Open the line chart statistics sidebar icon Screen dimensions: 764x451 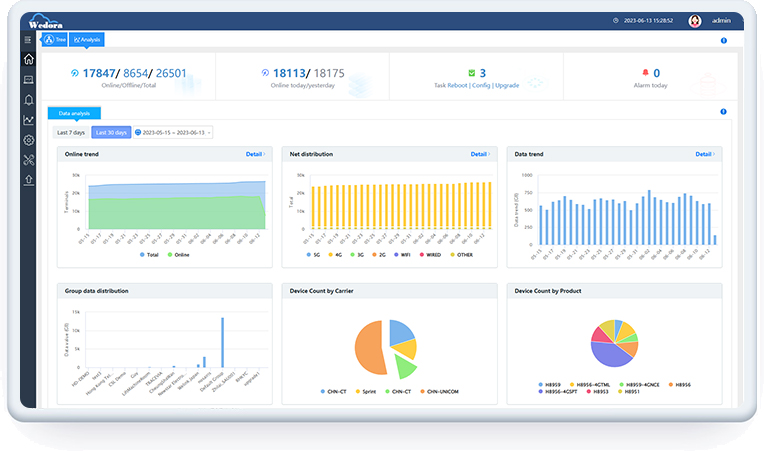28,120
